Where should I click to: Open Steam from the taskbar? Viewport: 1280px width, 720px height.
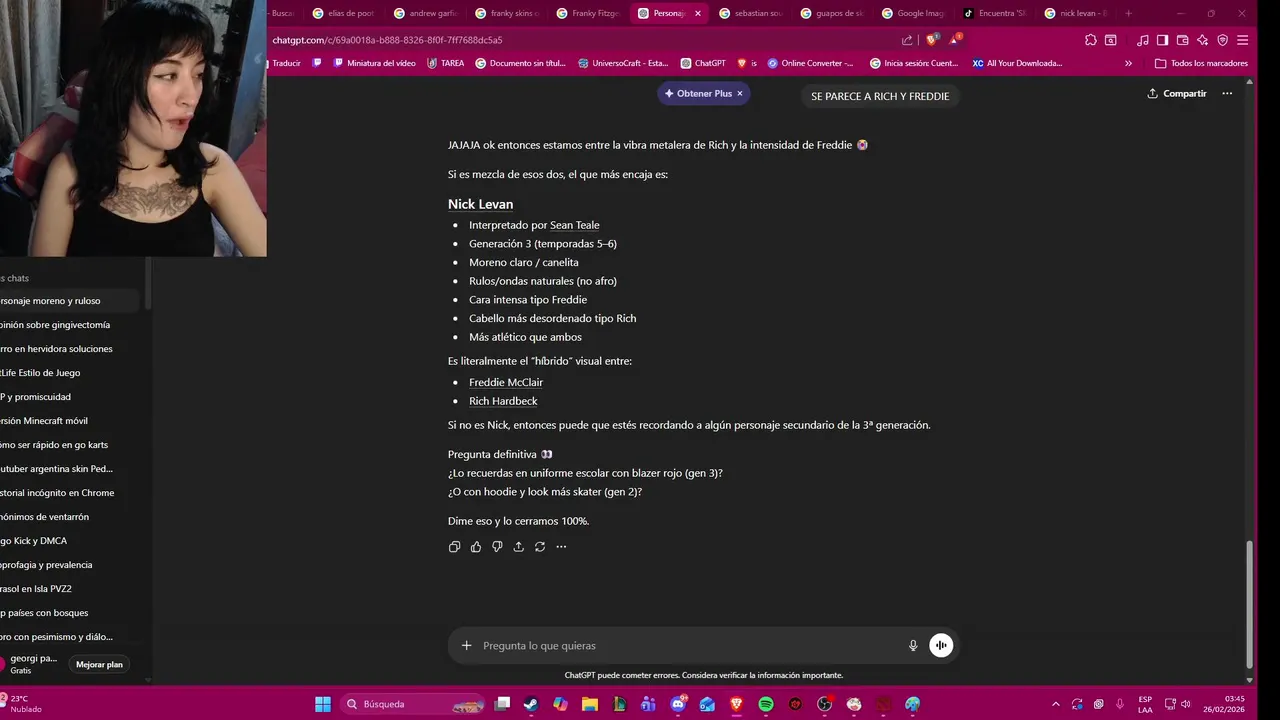click(530, 704)
